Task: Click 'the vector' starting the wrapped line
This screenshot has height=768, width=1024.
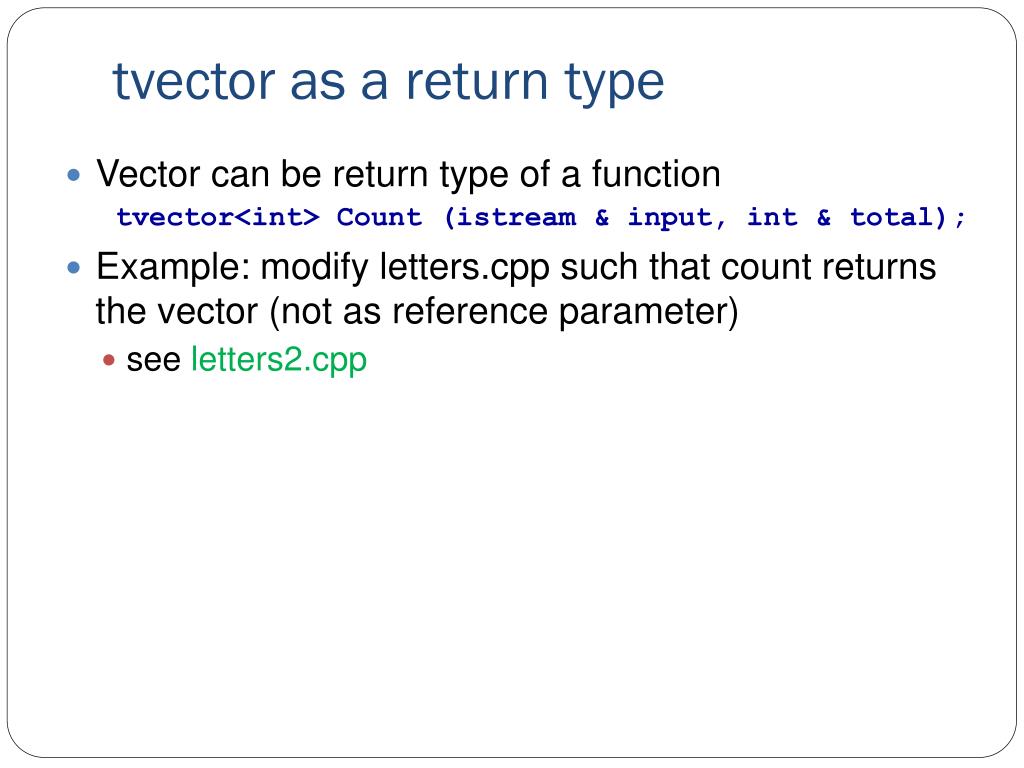Action: 177,312
